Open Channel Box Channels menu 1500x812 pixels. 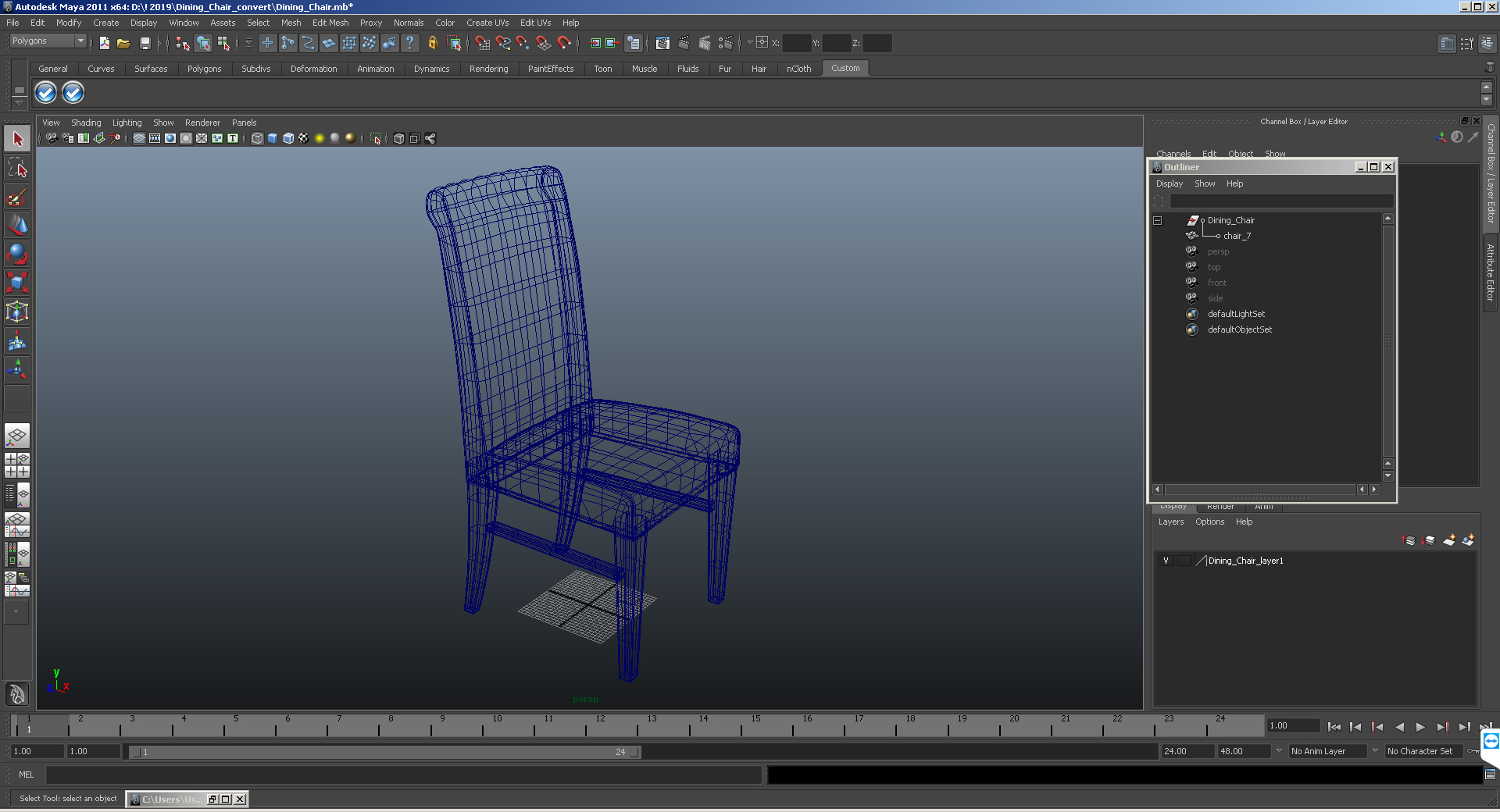1173,154
